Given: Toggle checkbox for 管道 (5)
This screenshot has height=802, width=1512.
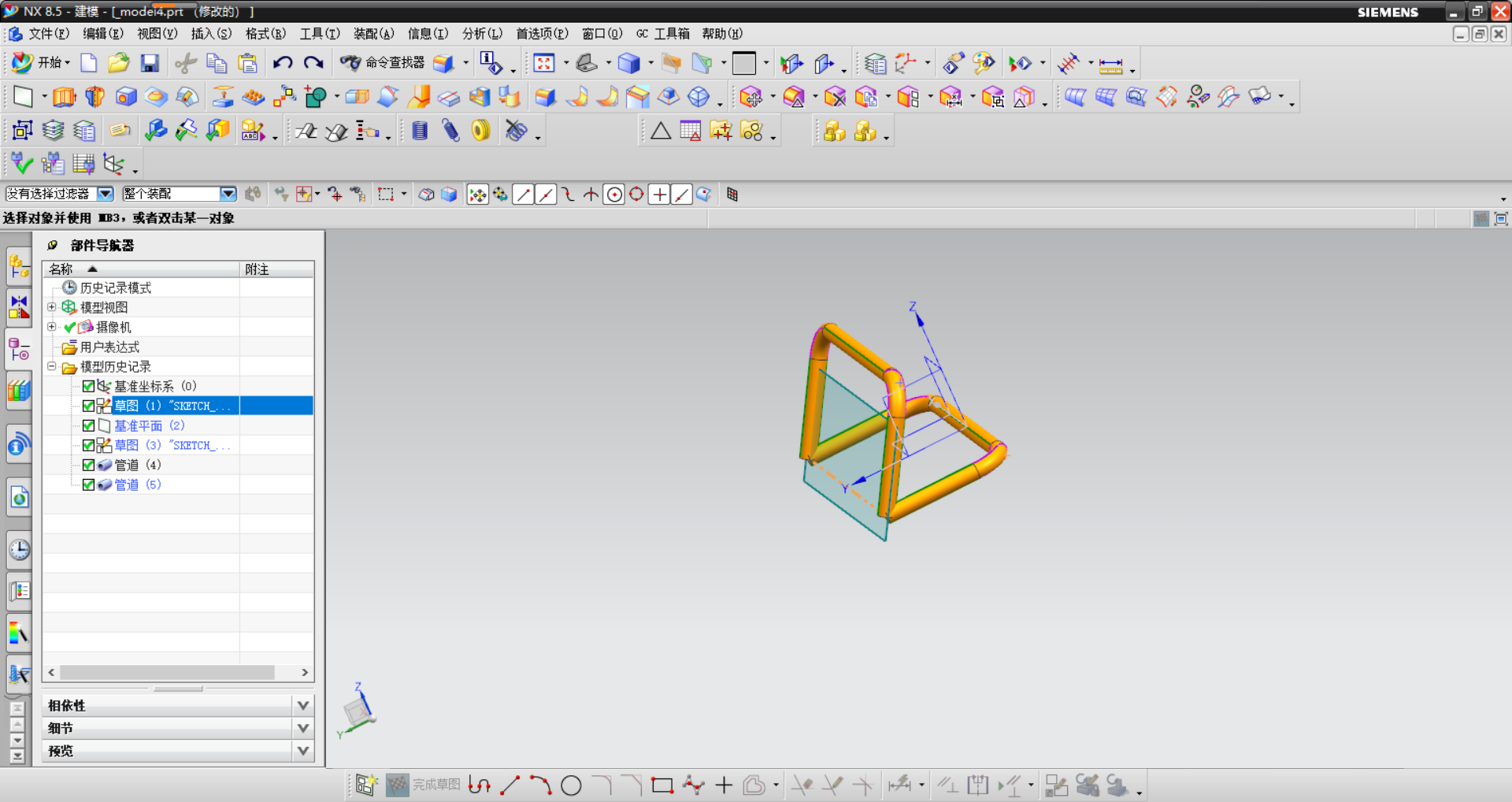Looking at the screenshot, I should click(88, 485).
